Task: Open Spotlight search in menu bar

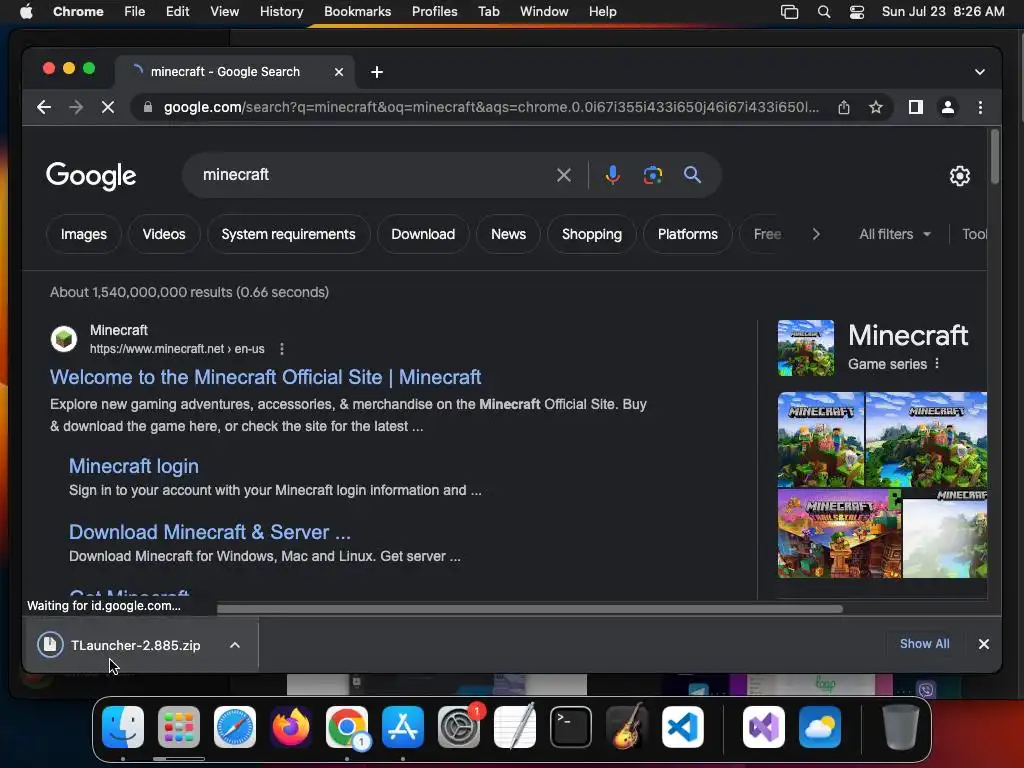Action: (824, 12)
